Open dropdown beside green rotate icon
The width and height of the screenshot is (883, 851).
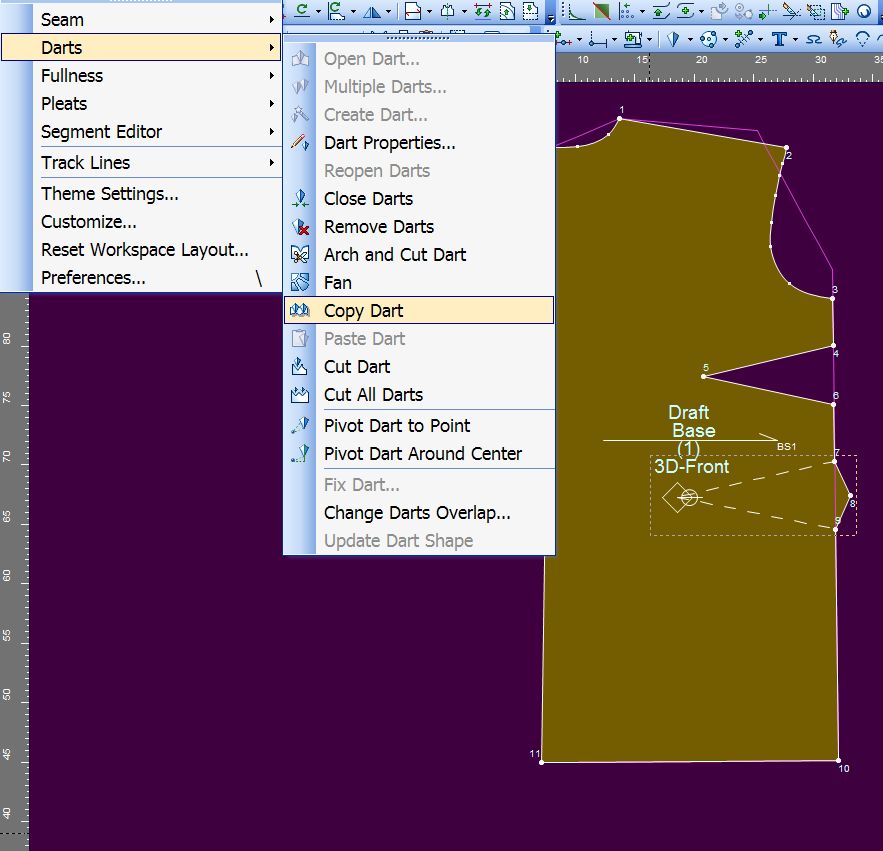[319, 11]
